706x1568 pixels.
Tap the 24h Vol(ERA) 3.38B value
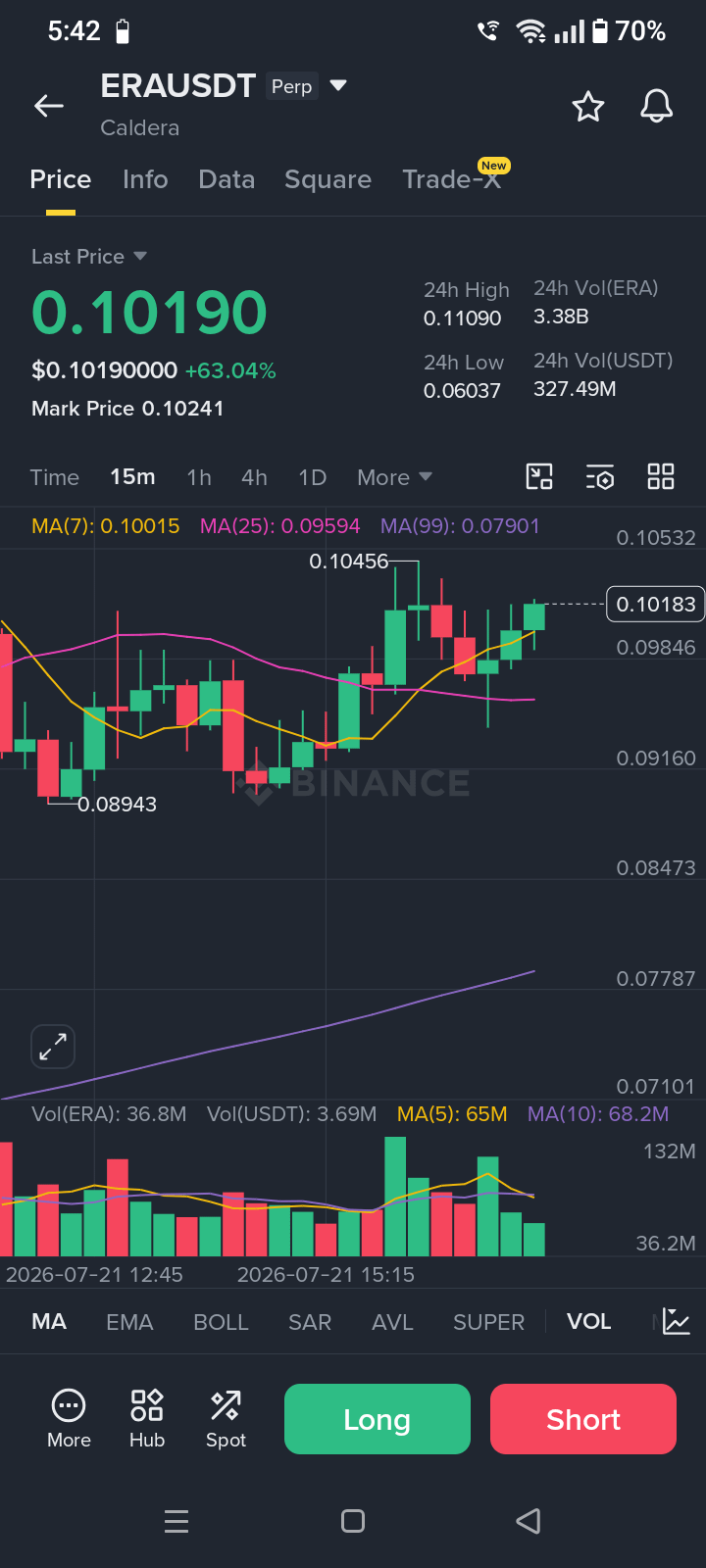[561, 317]
